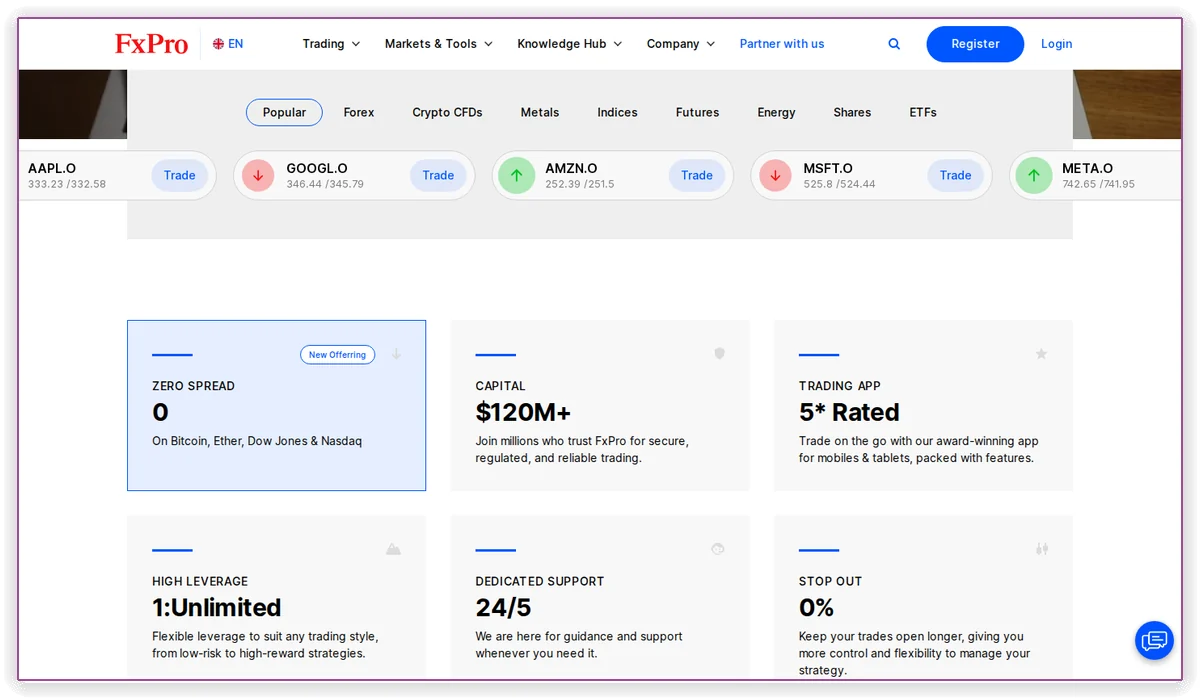Open the Trading App 5* Rated card
Viewport: 1200px width, 698px height.
tap(923, 405)
